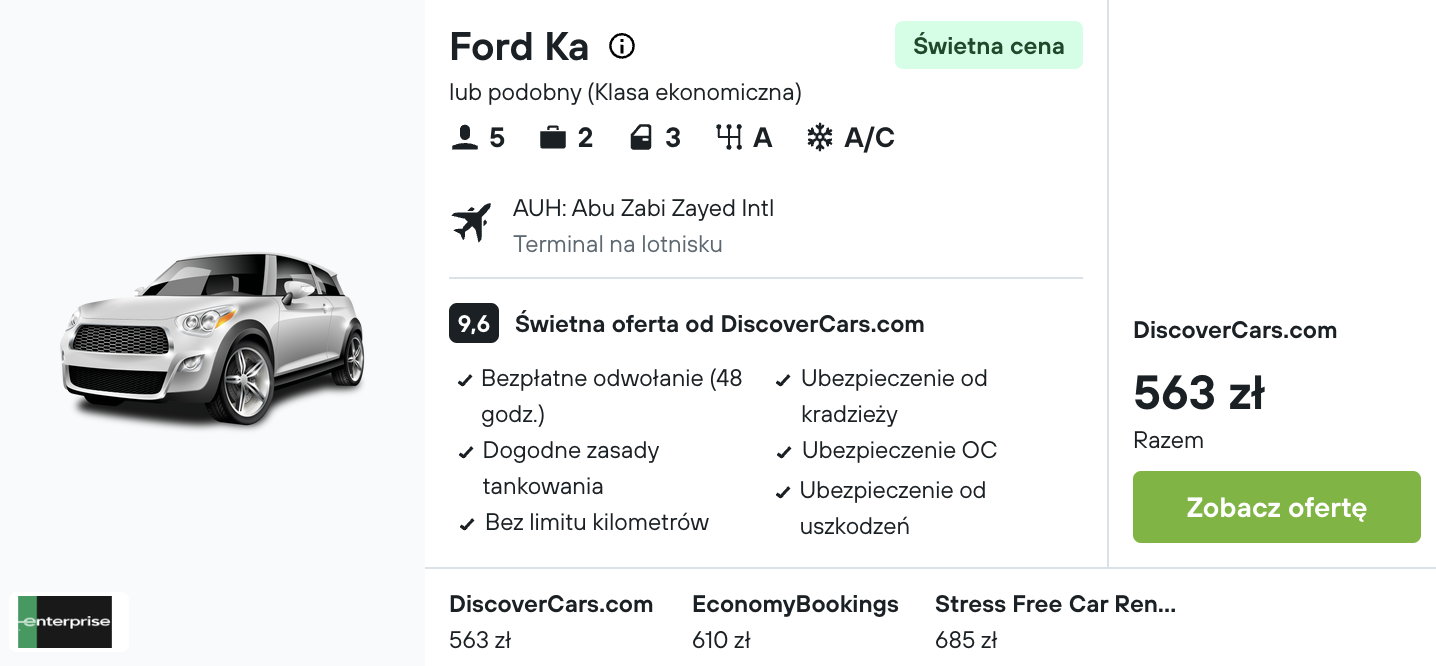The height and width of the screenshot is (666, 1436).
Task: Select the Stress Free Car Rental 685 zł offer
Action: pyautogui.click(x=1055, y=621)
